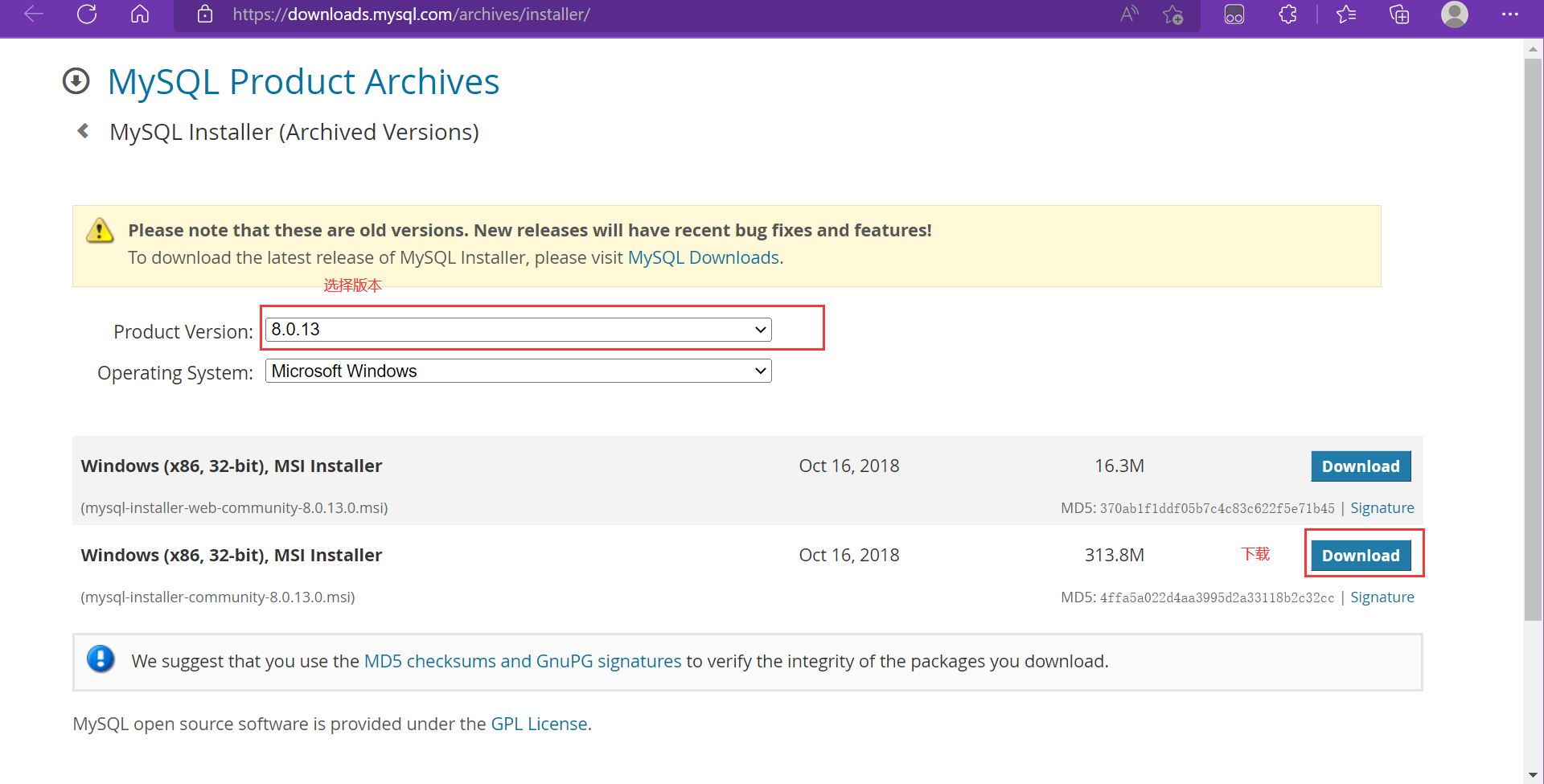Viewport: 1544px width, 784px height.
Task: Open MD5 checksums and GnuPG signatures link
Action: click(523, 661)
